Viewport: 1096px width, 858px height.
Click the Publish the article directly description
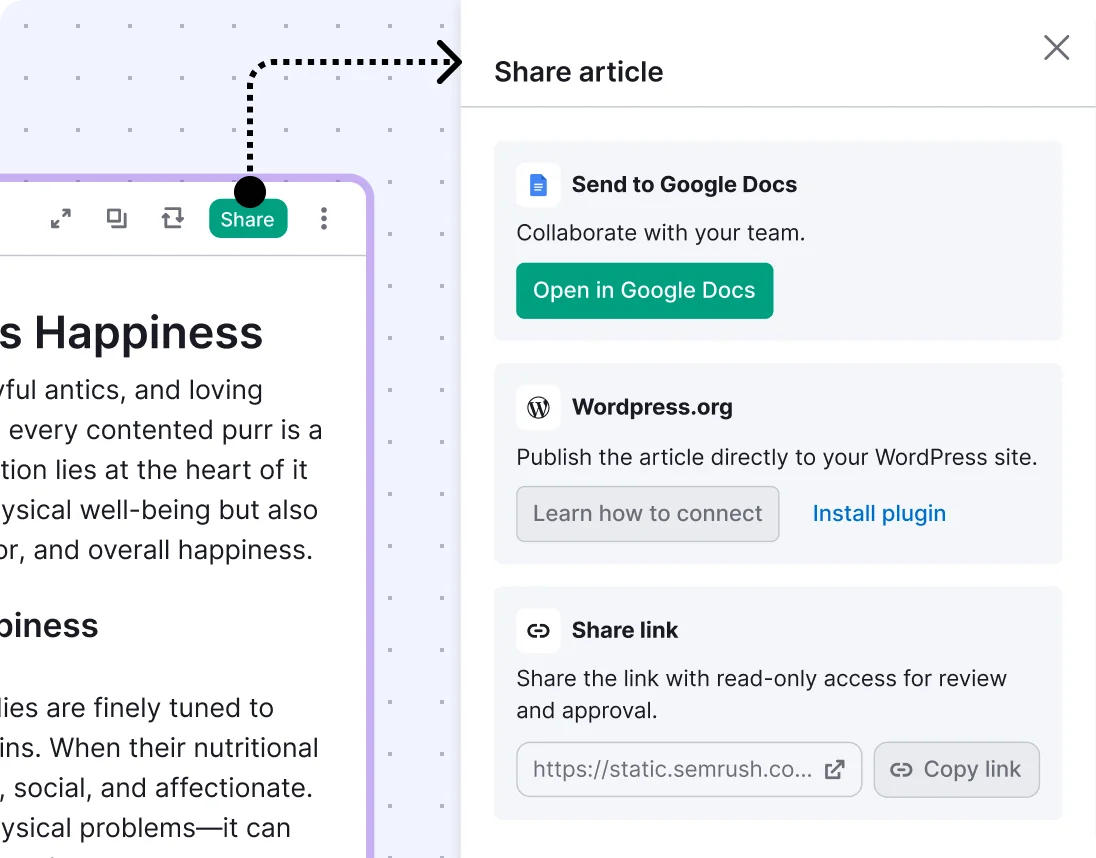(x=777, y=457)
